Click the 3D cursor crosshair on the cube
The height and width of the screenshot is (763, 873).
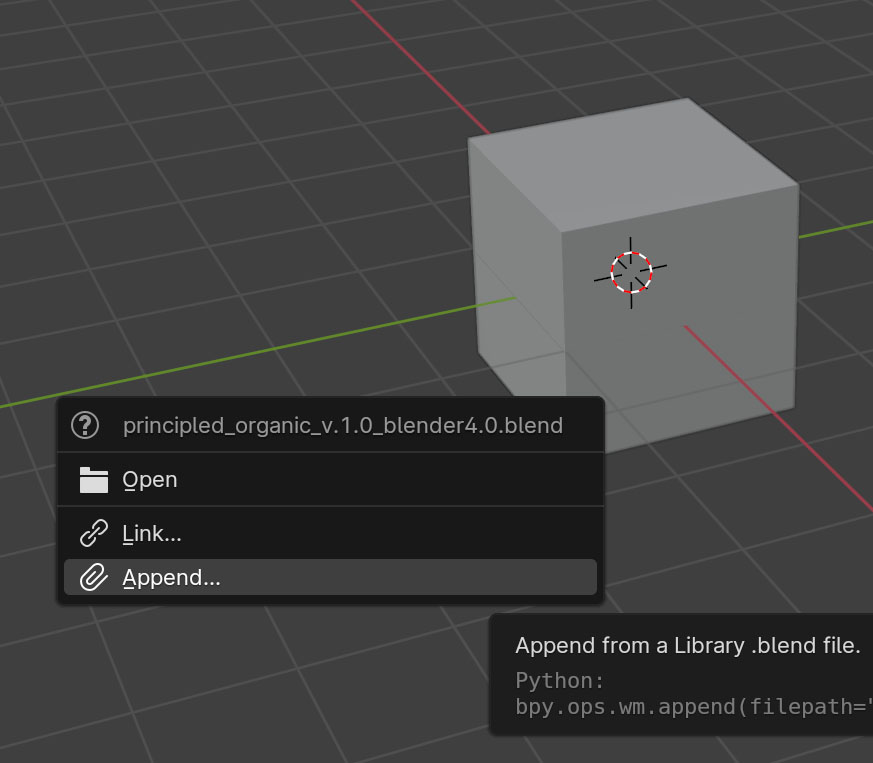[631, 272]
